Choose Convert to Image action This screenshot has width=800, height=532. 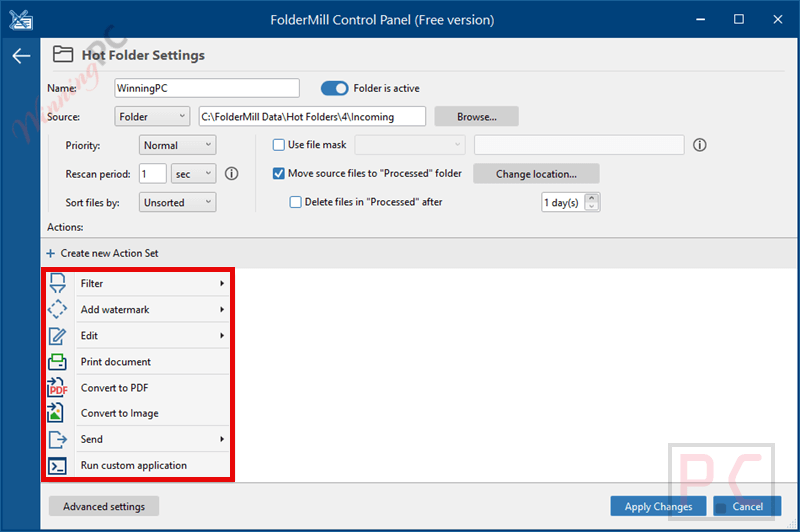(x=138, y=413)
